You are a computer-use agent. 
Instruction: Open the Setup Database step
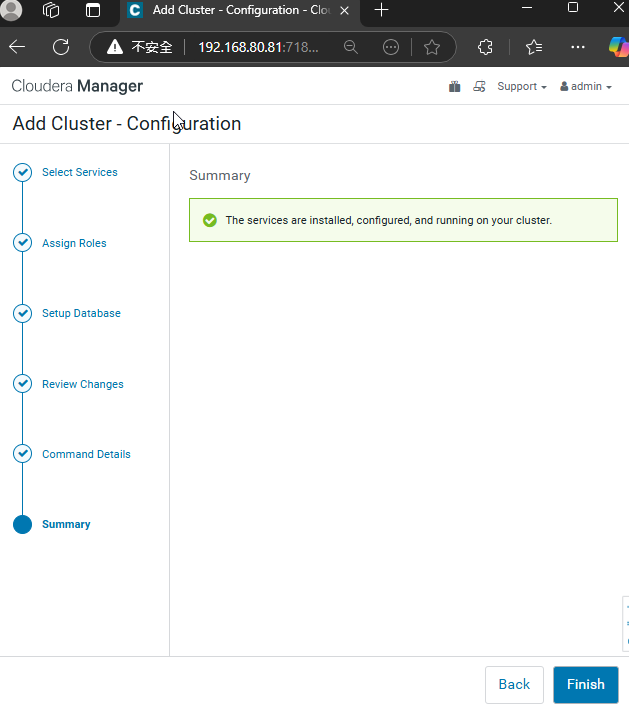(x=82, y=313)
